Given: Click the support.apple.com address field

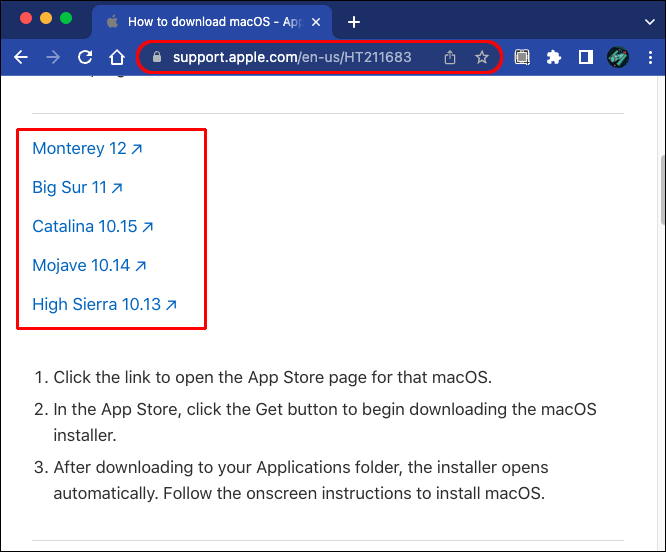Looking at the screenshot, I should [x=292, y=57].
